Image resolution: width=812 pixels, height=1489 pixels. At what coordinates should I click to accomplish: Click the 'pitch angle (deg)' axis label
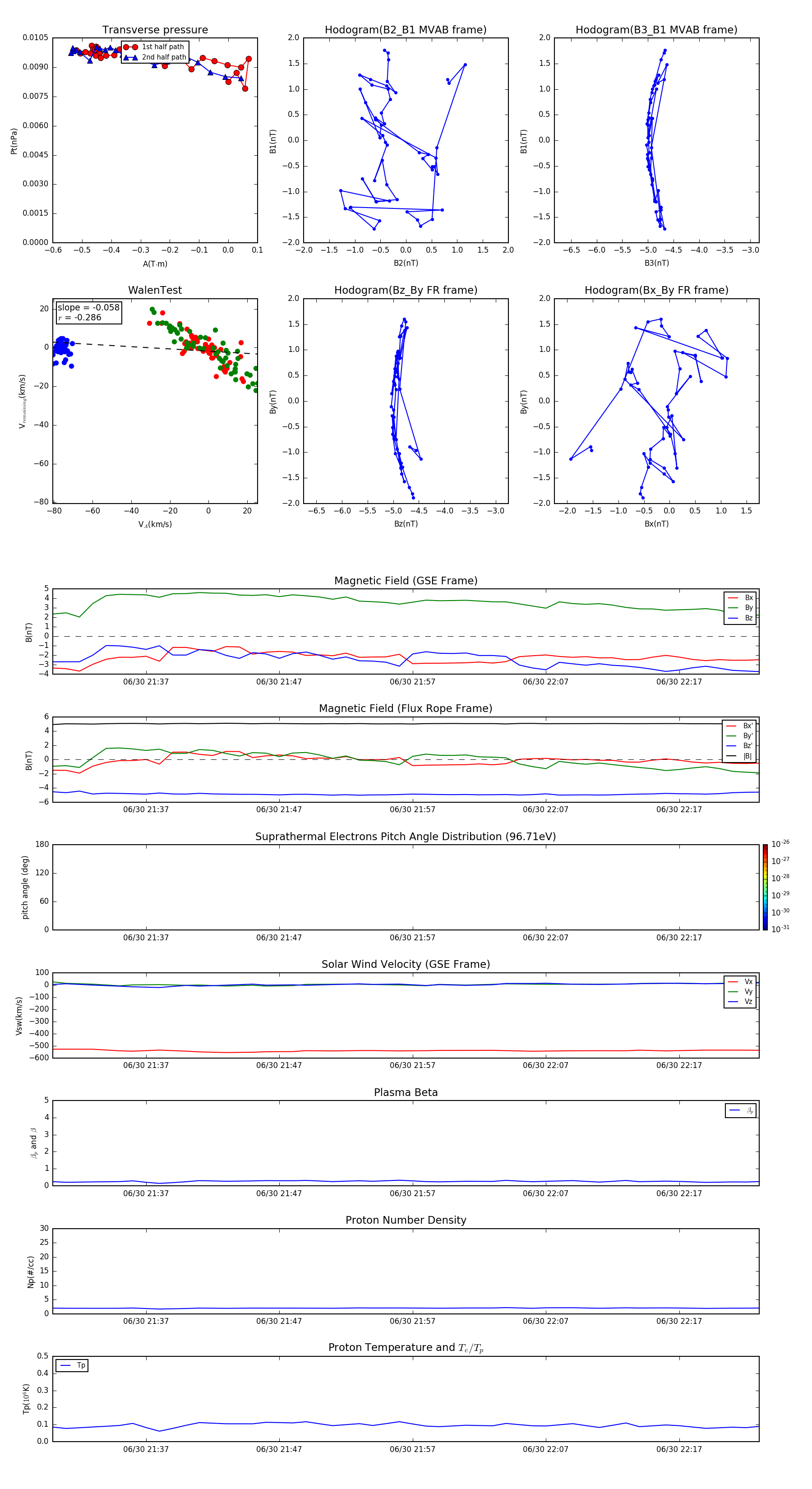pos(25,887)
